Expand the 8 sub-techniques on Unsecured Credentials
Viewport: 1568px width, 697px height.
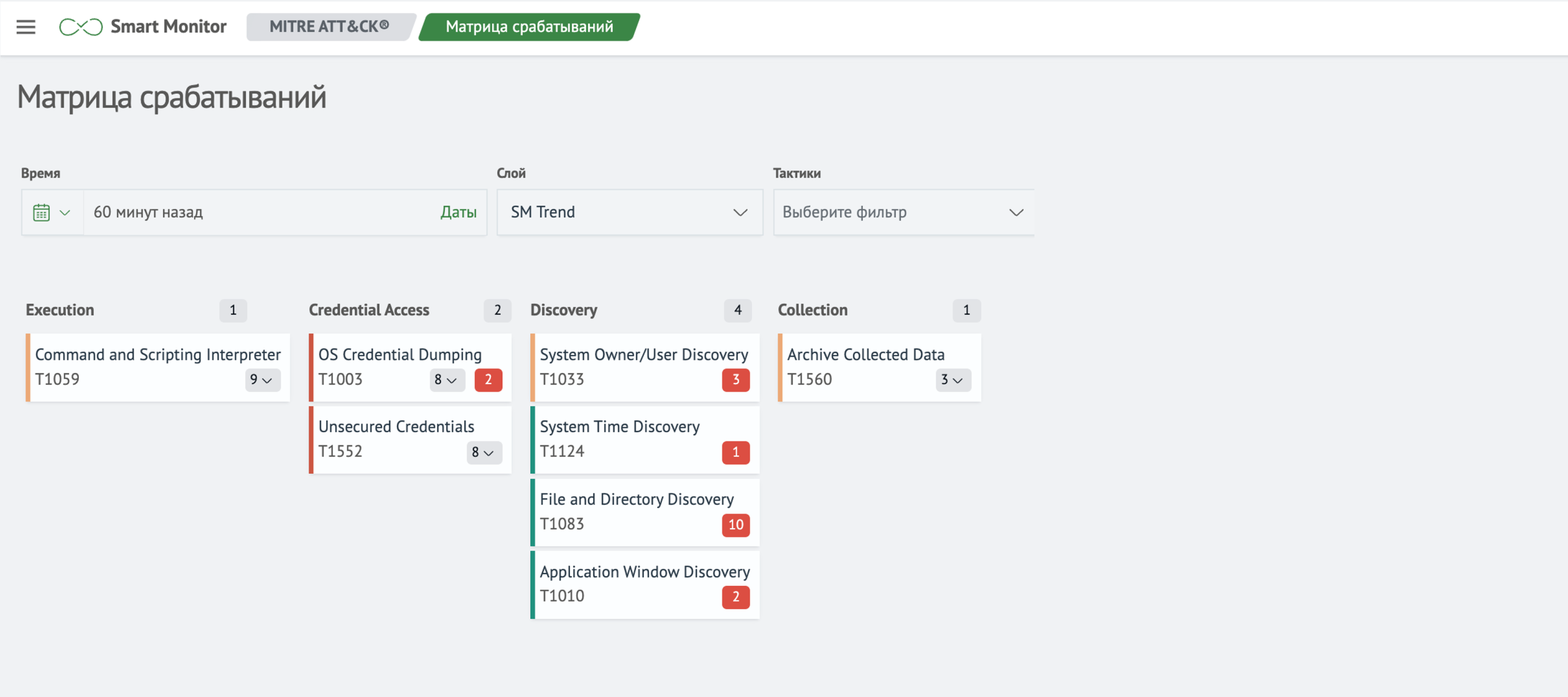[x=483, y=453]
